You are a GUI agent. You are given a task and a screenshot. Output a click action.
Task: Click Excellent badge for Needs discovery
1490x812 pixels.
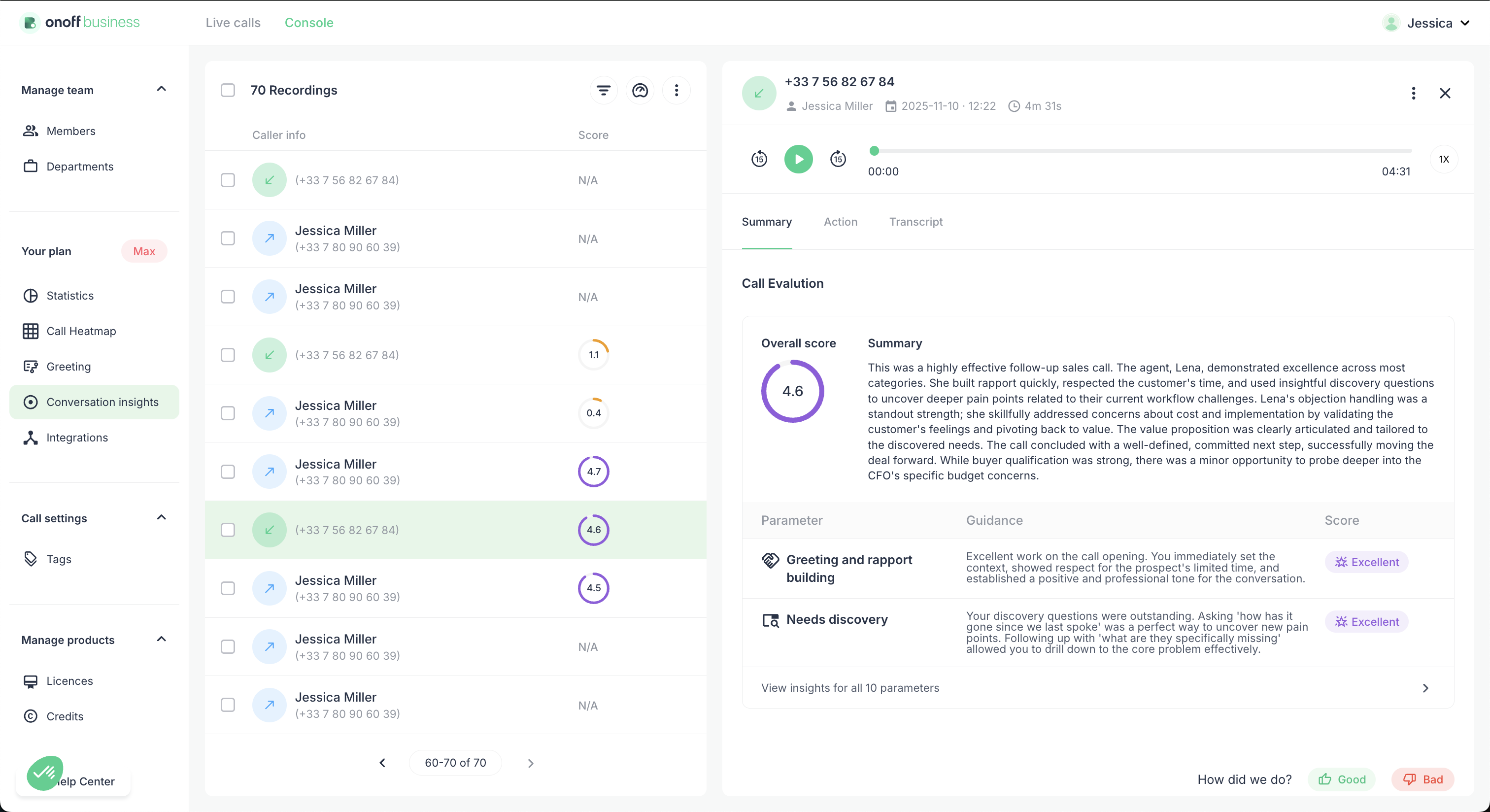click(x=1367, y=622)
